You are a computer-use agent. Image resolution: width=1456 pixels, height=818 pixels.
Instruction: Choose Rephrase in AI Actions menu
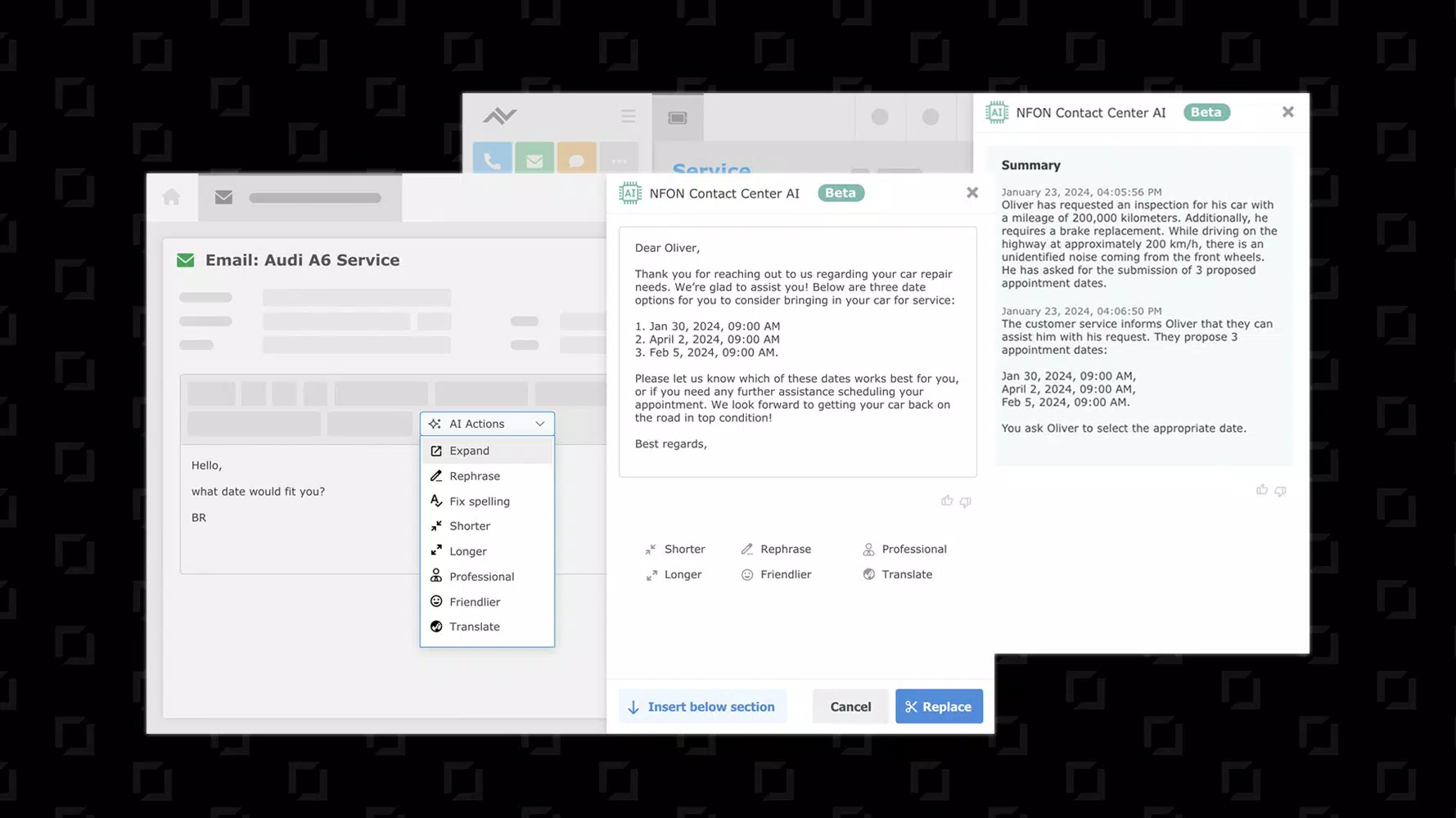(x=487, y=476)
